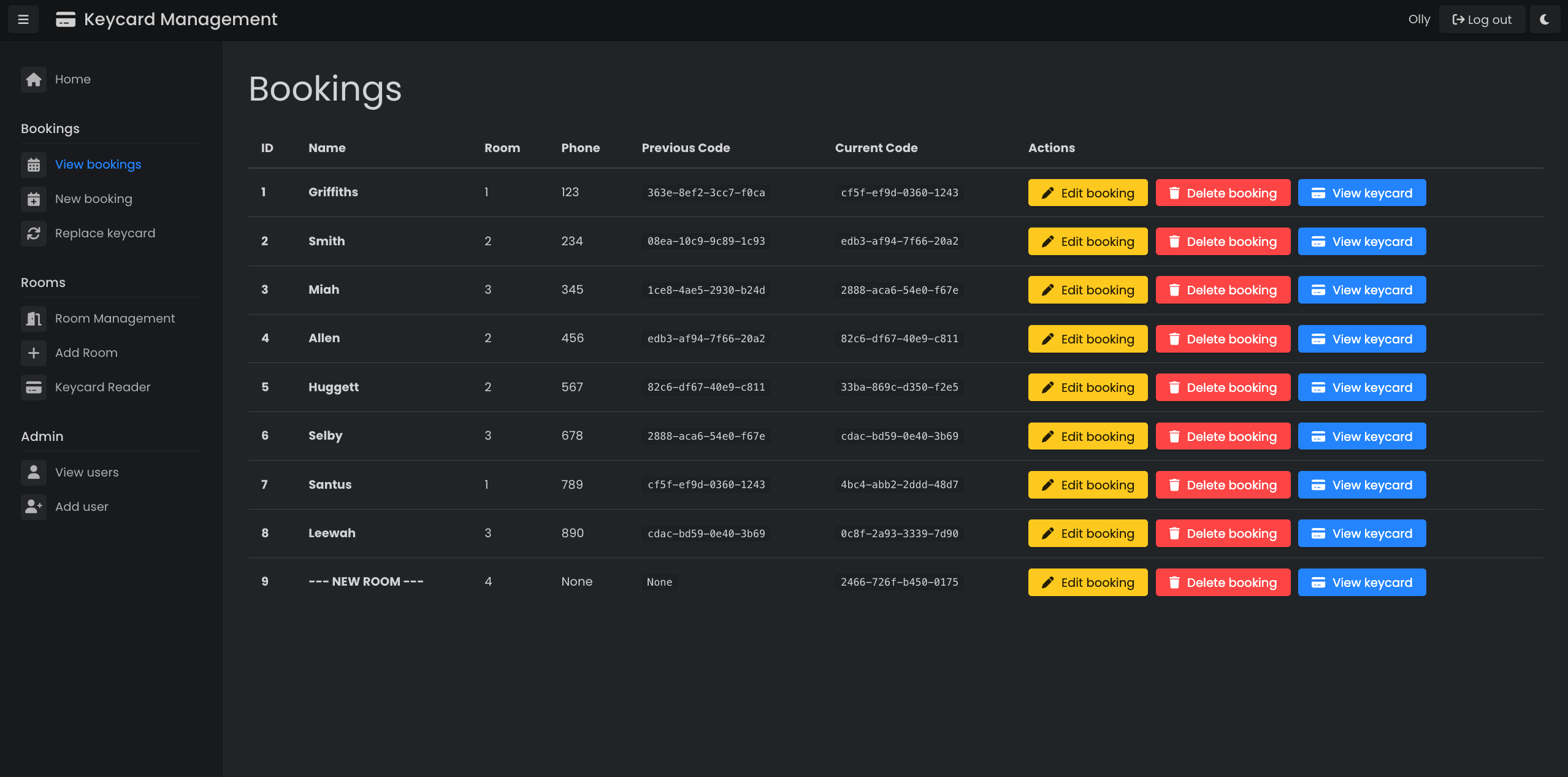
Task: Click the Home house icon
Action: (x=34, y=79)
